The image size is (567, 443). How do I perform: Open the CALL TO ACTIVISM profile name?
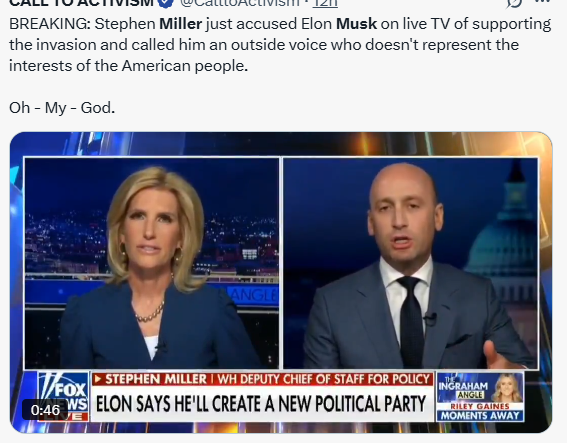[81, 3]
